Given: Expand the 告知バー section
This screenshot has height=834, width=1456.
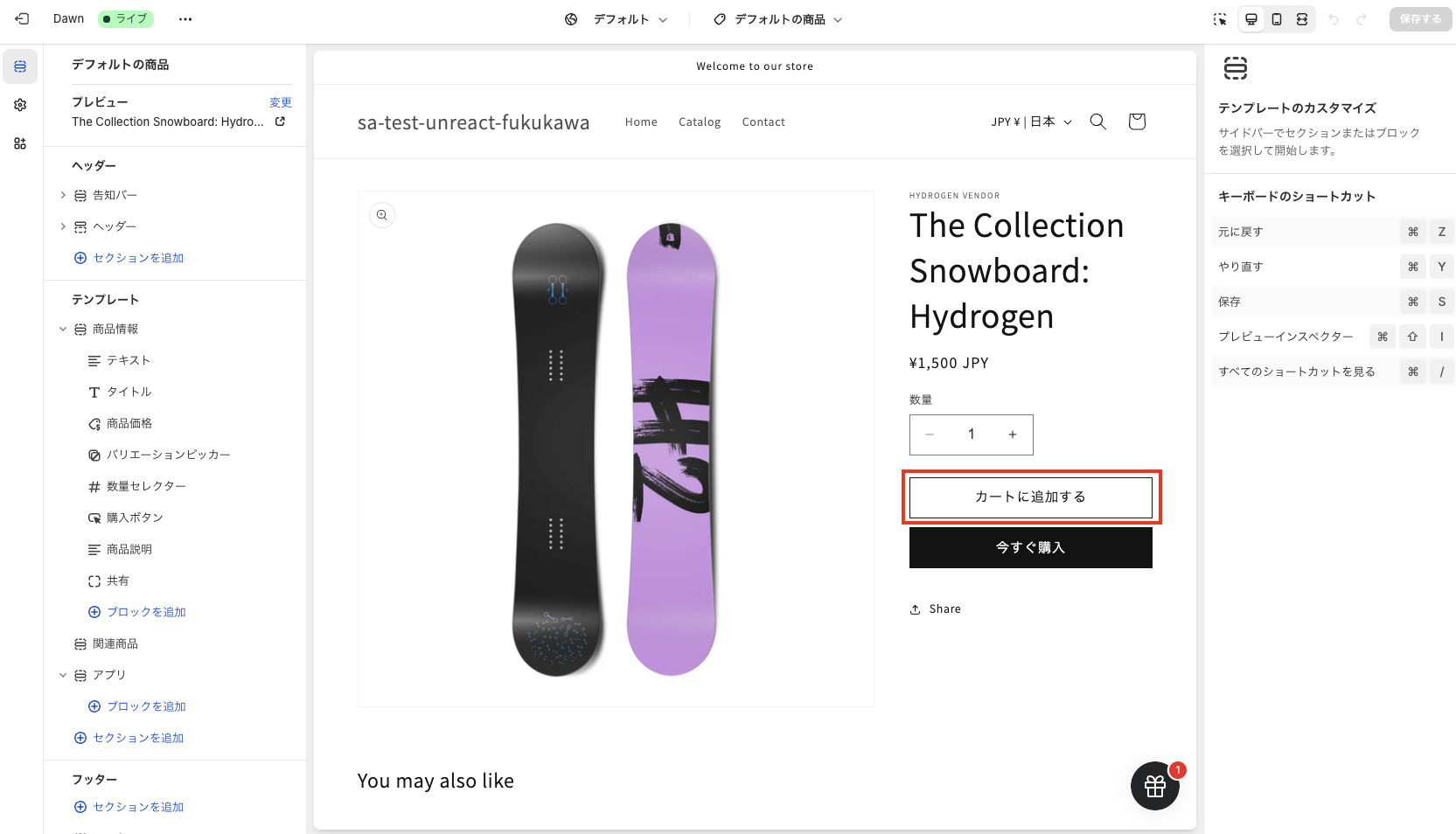Looking at the screenshot, I should [63, 195].
